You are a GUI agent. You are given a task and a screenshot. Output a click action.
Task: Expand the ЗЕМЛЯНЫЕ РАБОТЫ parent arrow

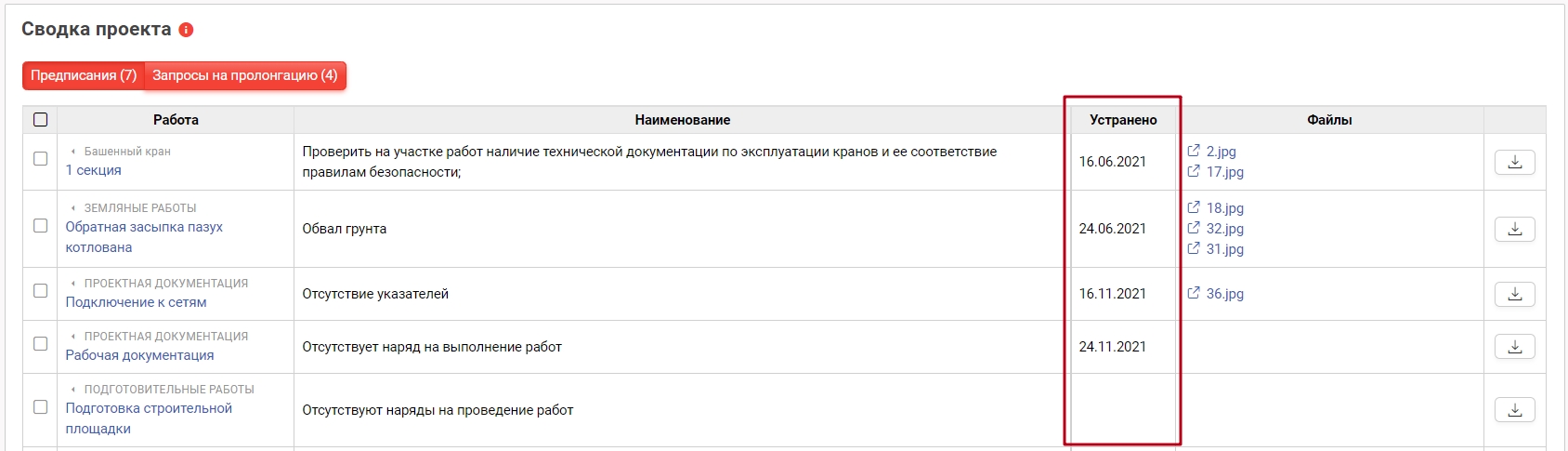73,208
